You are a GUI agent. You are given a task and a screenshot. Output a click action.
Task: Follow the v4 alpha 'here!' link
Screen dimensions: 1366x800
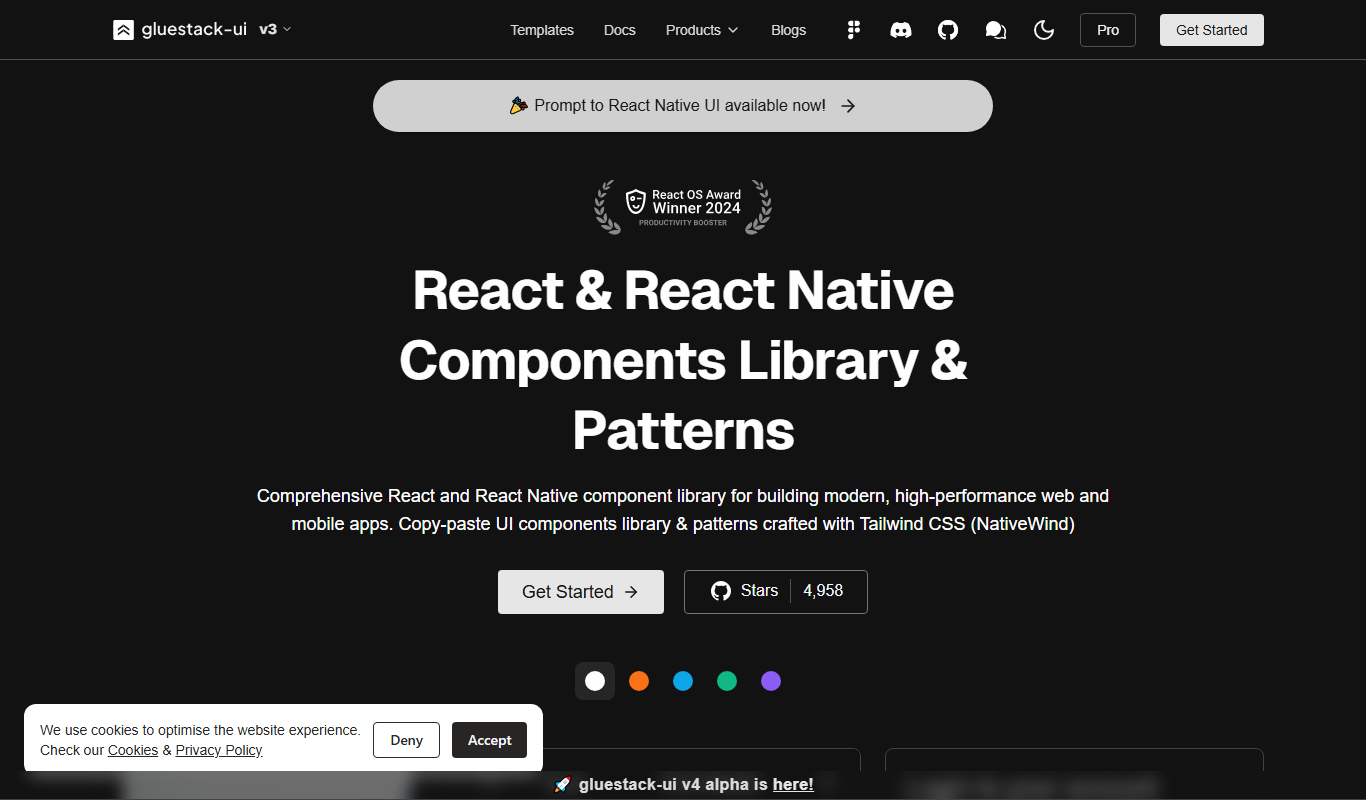point(793,785)
